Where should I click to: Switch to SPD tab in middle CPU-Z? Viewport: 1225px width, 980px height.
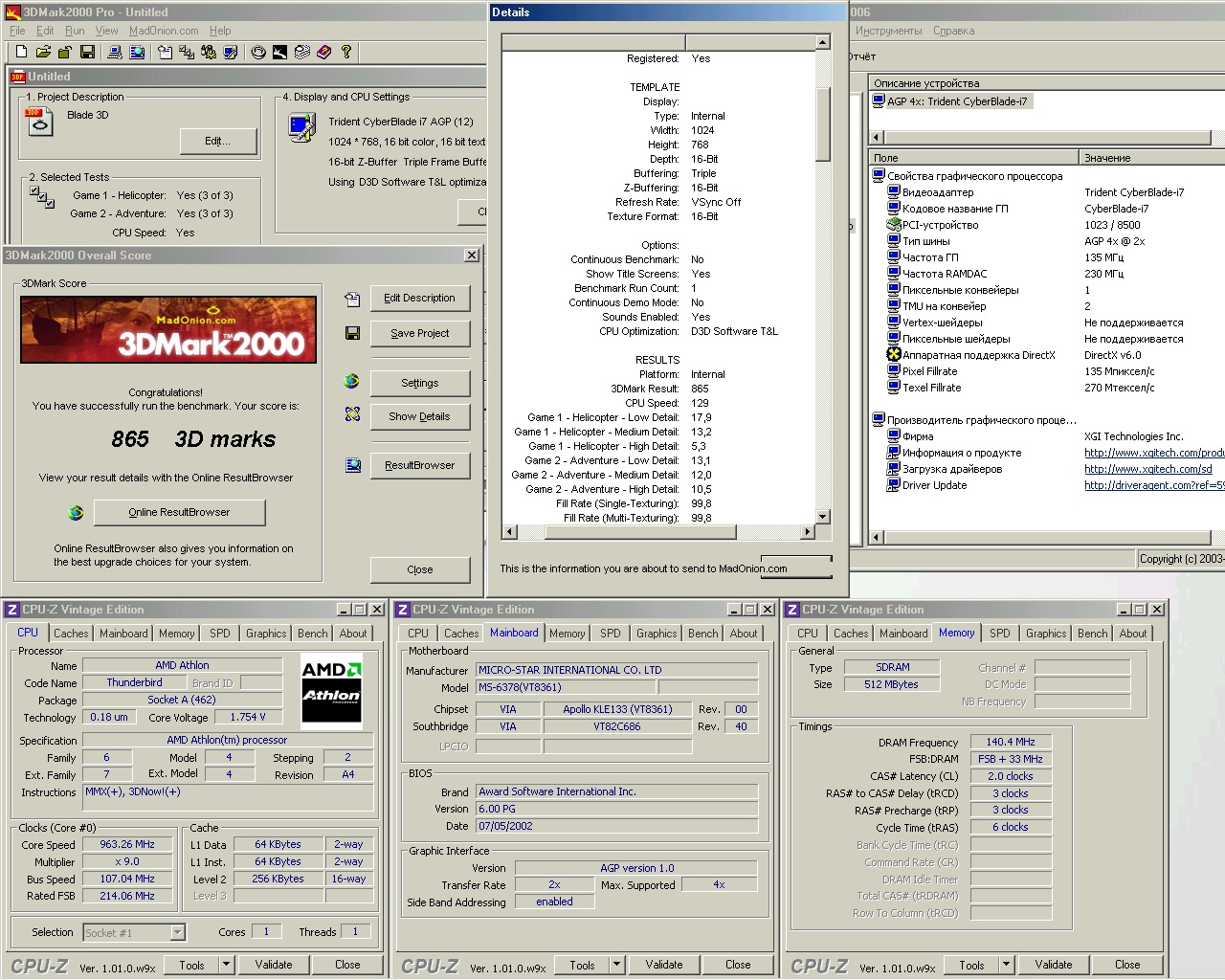611,634
